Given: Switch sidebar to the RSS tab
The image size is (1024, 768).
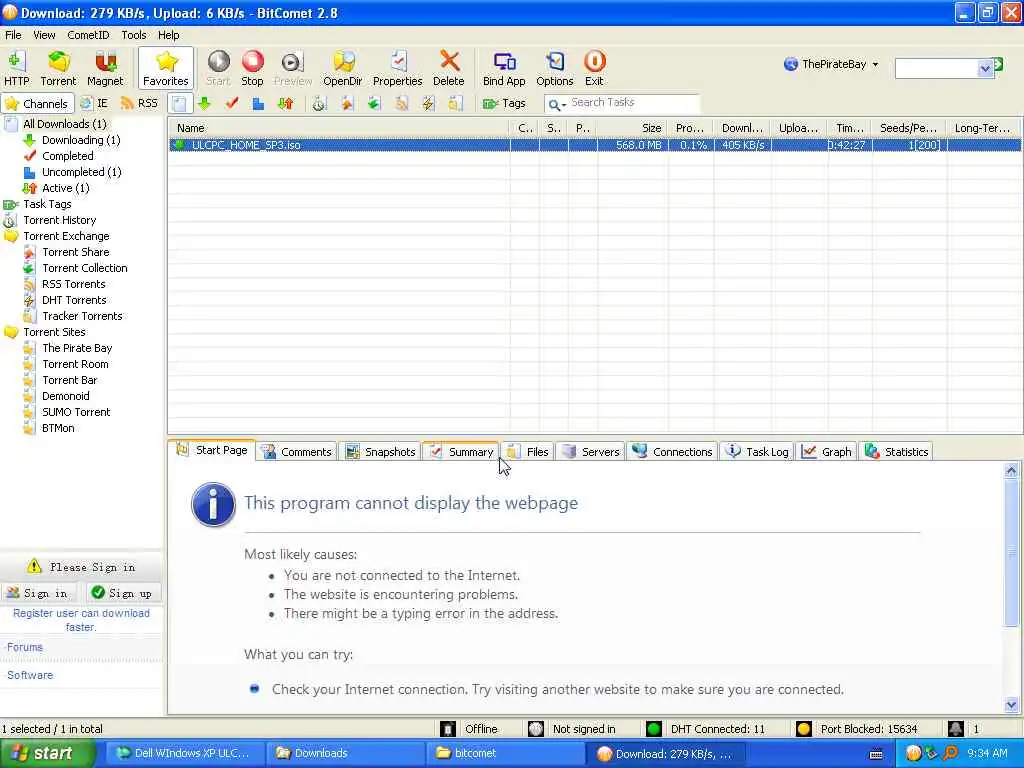Looking at the screenshot, I should 139,103.
